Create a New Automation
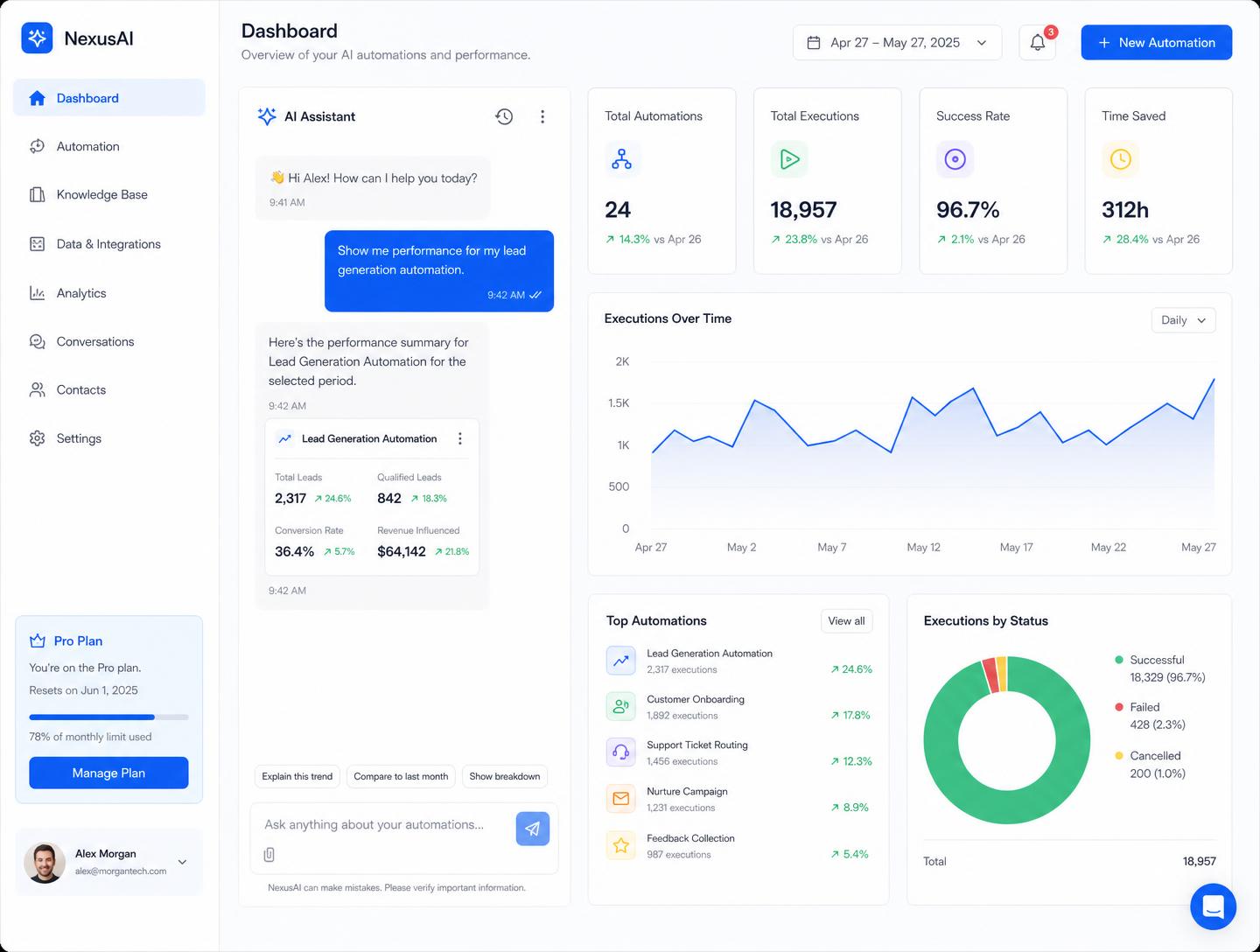 click(x=1156, y=43)
